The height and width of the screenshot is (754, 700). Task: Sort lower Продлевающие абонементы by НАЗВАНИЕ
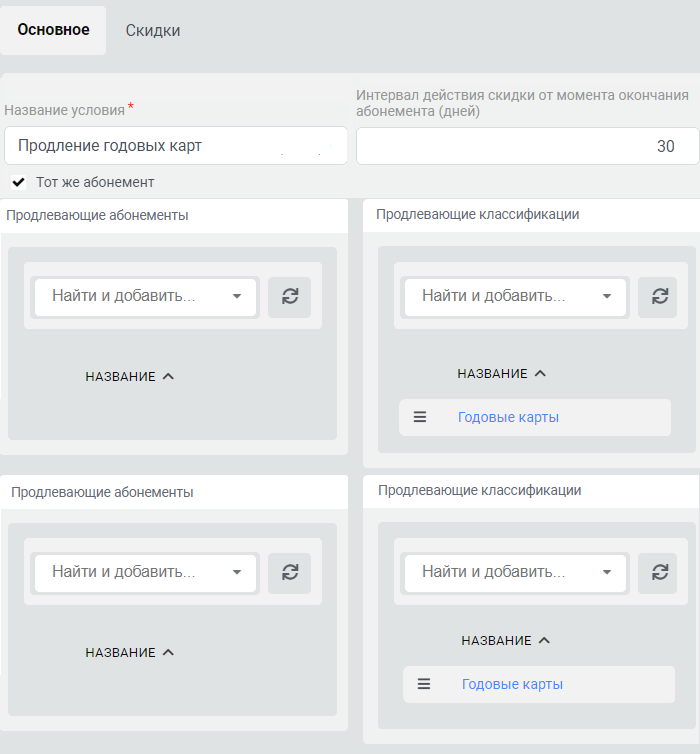point(129,653)
